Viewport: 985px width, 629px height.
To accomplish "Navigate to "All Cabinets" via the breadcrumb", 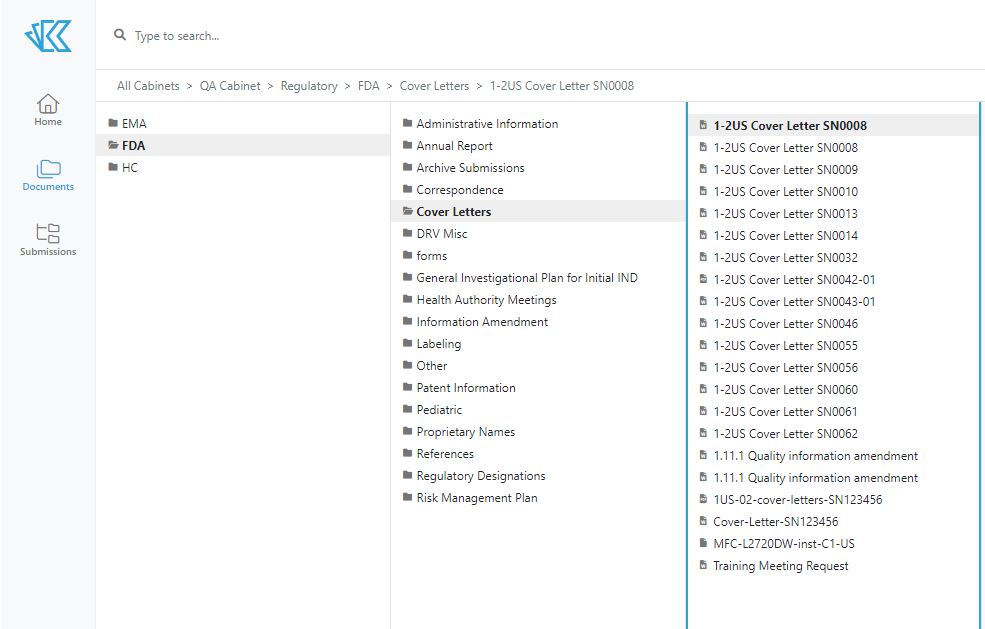I will (x=148, y=86).
